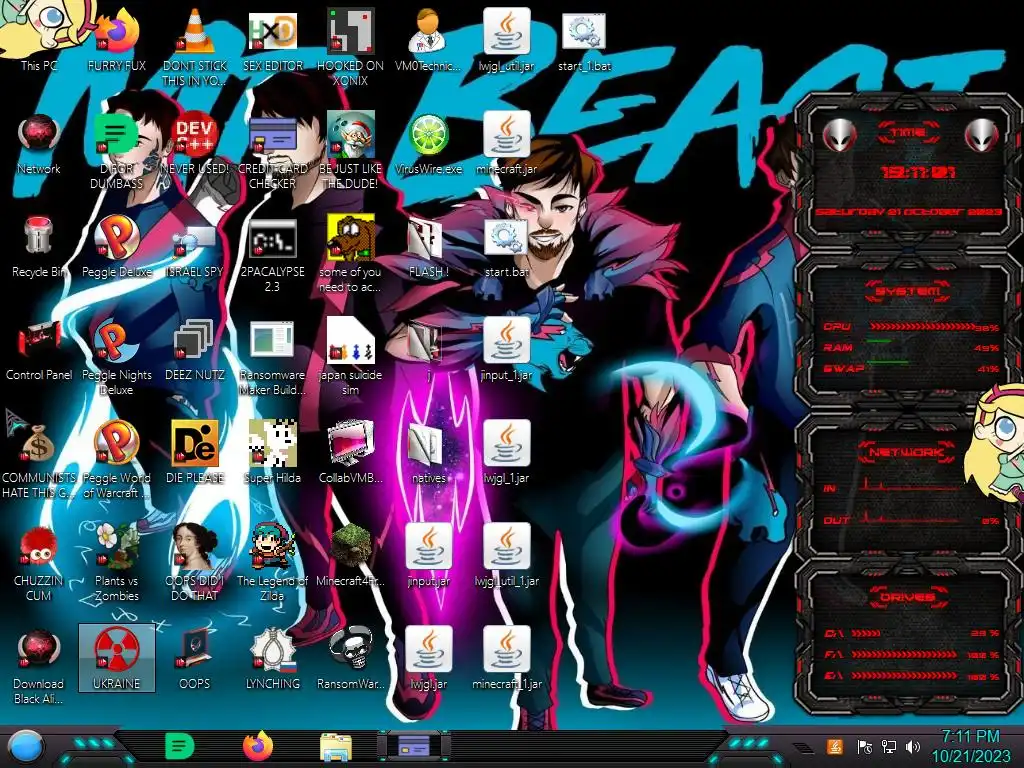The image size is (1024, 768).
Task: Select the RansomWar skull icon
Action: click(x=351, y=658)
